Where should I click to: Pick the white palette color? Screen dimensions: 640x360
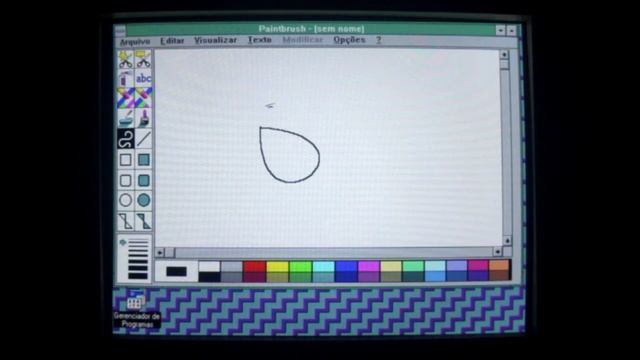[x=209, y=267]
